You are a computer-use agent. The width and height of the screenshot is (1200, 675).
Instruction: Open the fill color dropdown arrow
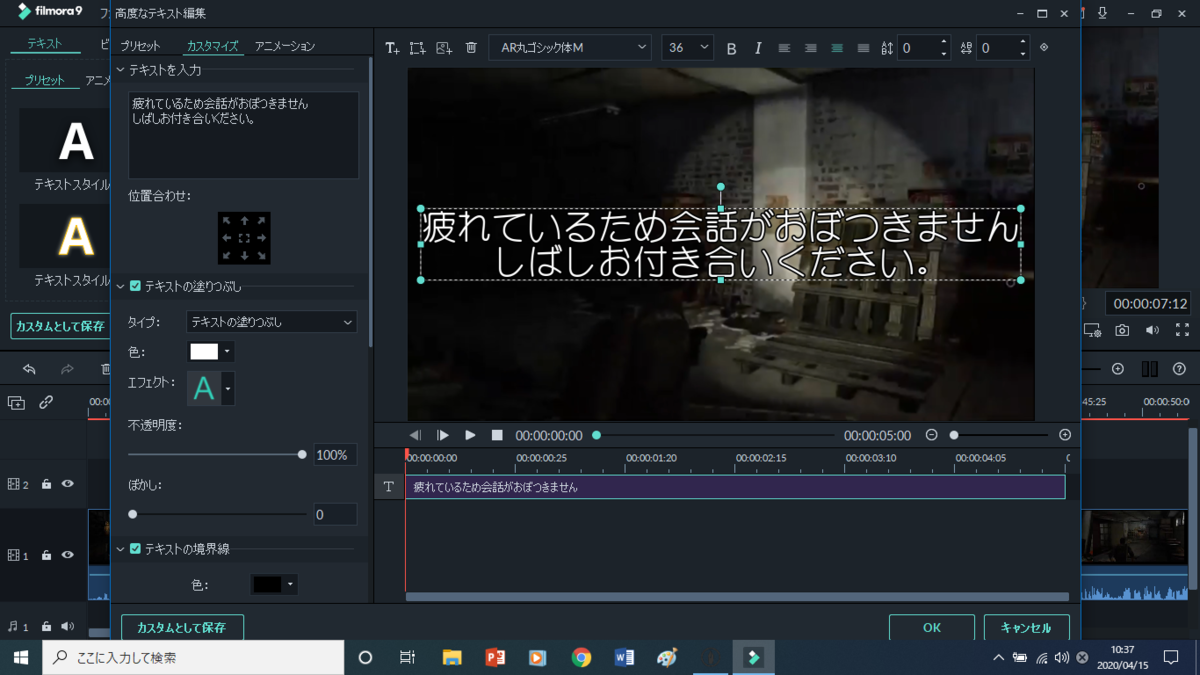(x=227, y=352)
